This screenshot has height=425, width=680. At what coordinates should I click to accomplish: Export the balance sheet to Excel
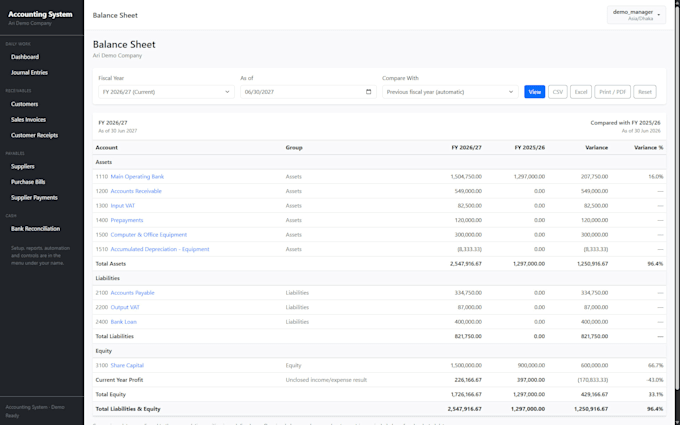pyautogui.click(x=581, y=92)
